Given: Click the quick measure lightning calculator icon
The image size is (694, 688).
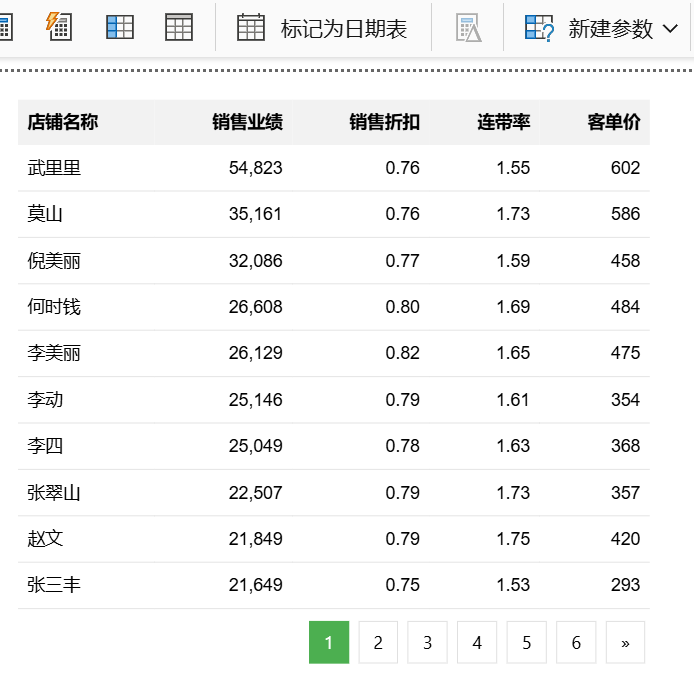Looking at the screenshot, I should pyautogui.click(x=59, y=27).
